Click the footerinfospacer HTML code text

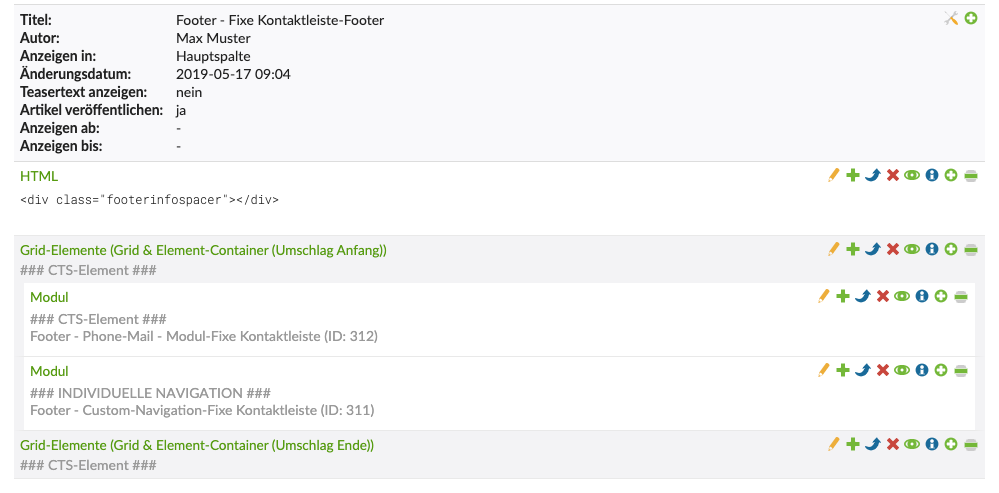pyautogui.click(x=149, y=199)
